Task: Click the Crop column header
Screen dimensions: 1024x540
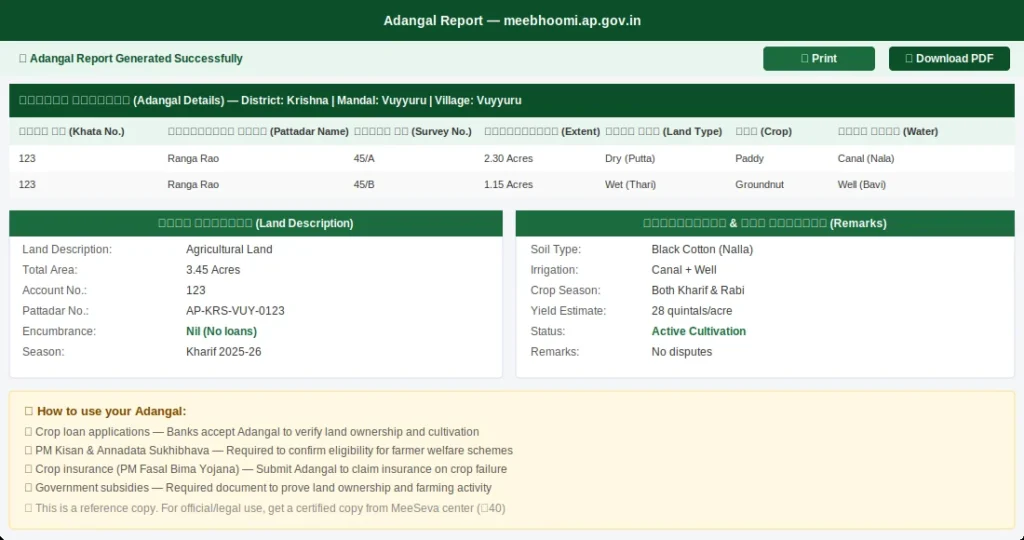Action: point(763,131)
